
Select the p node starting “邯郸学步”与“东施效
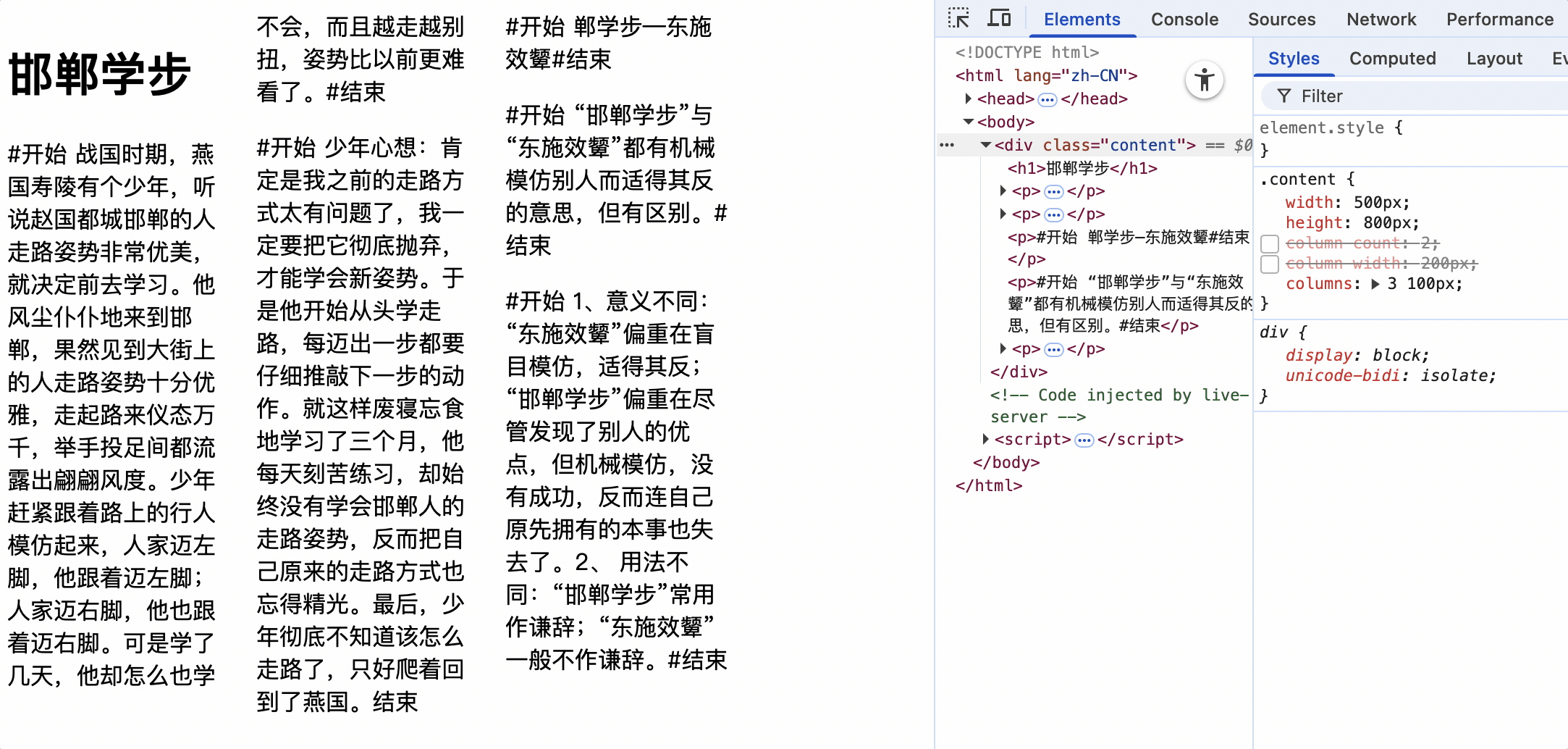[x=1129, y=304]
